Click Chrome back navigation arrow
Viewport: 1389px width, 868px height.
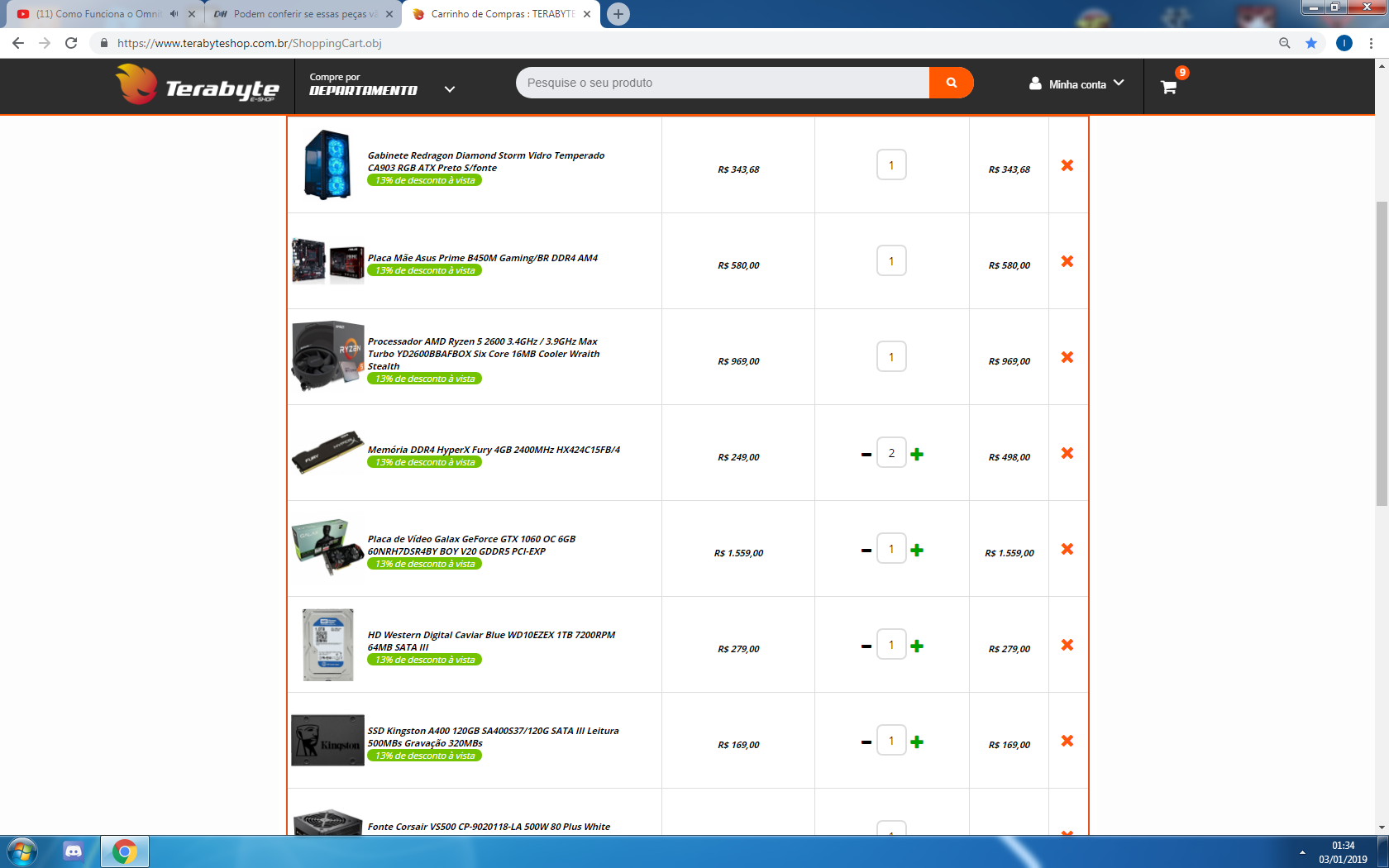pyautogui.click(x=18, y=43)
